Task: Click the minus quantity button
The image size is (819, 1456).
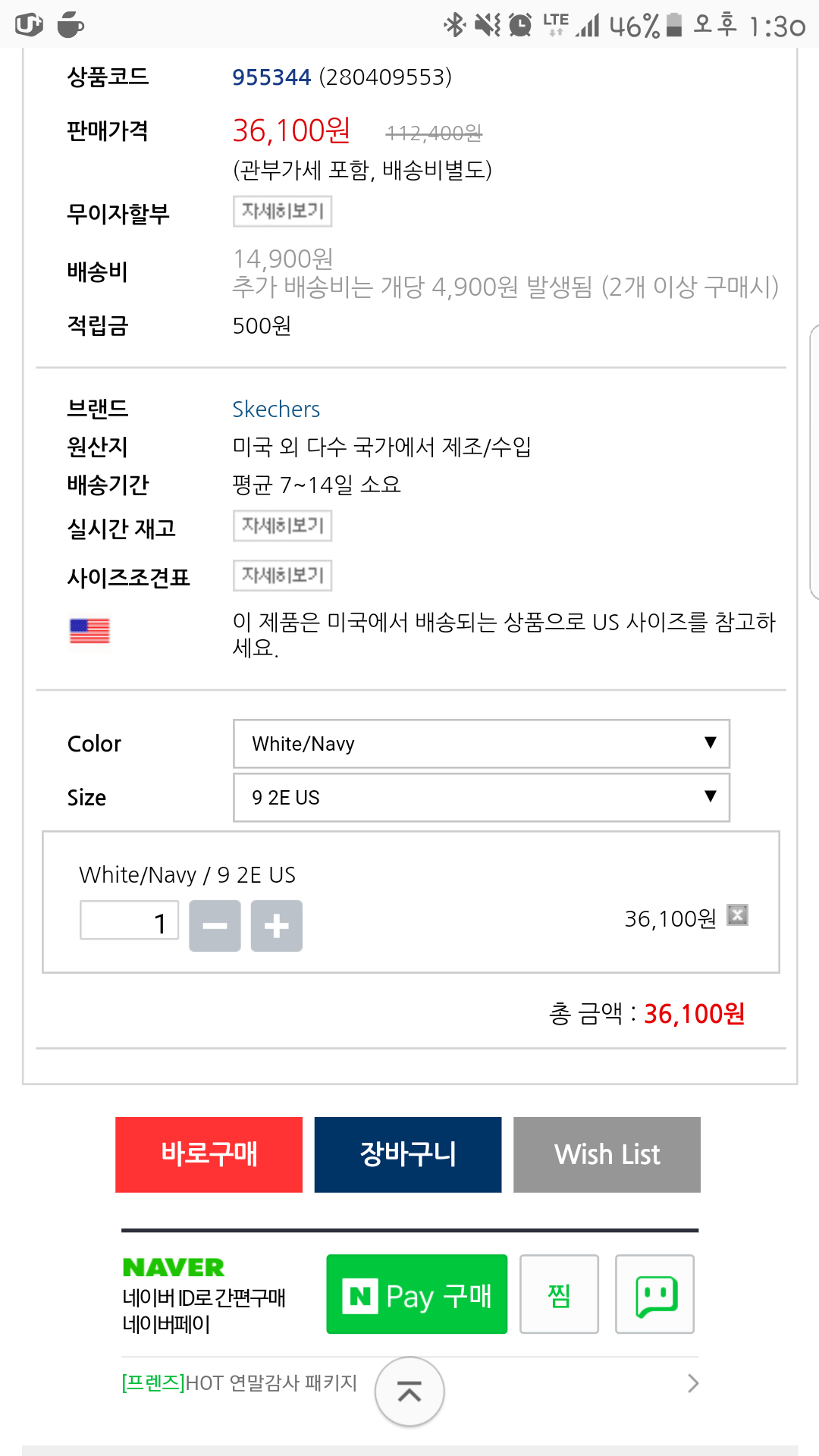Action: pos(215,926)
